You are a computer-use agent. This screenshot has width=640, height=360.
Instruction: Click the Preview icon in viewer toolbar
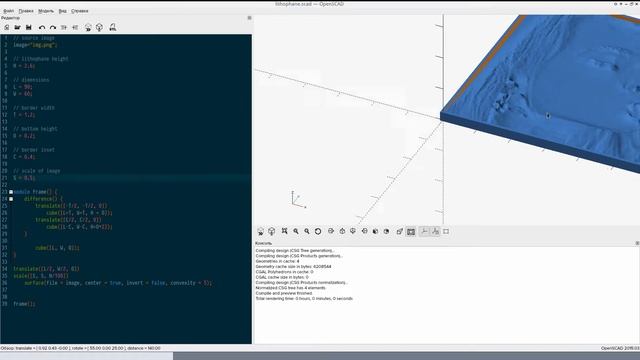pos(260,231)
